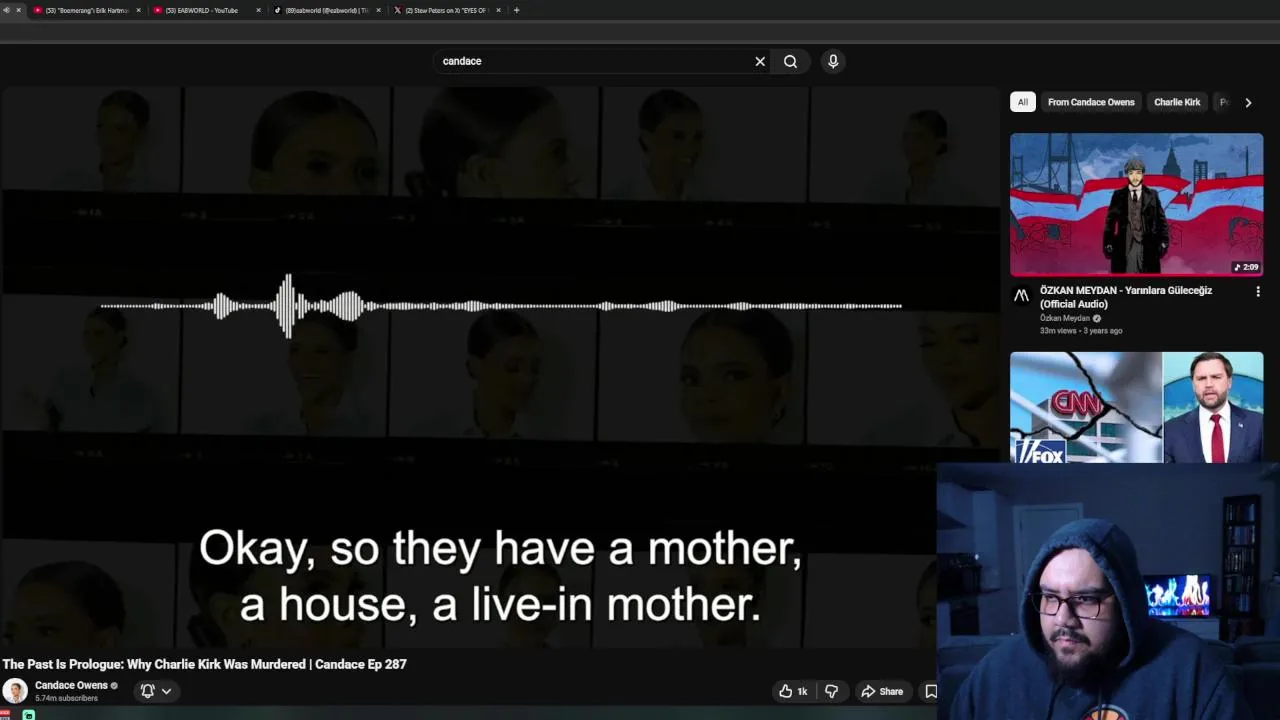
Task: Open Özkan Meydan channel name link
Action: pos(1065,318)
